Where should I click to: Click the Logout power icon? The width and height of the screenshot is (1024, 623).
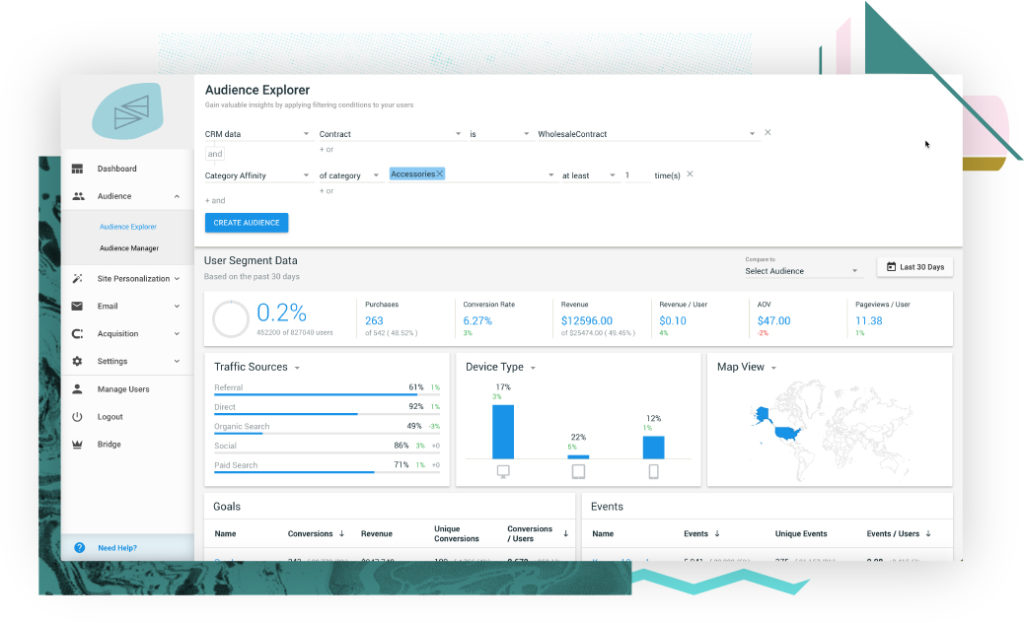pyautogui.click(x=77, y=417)
